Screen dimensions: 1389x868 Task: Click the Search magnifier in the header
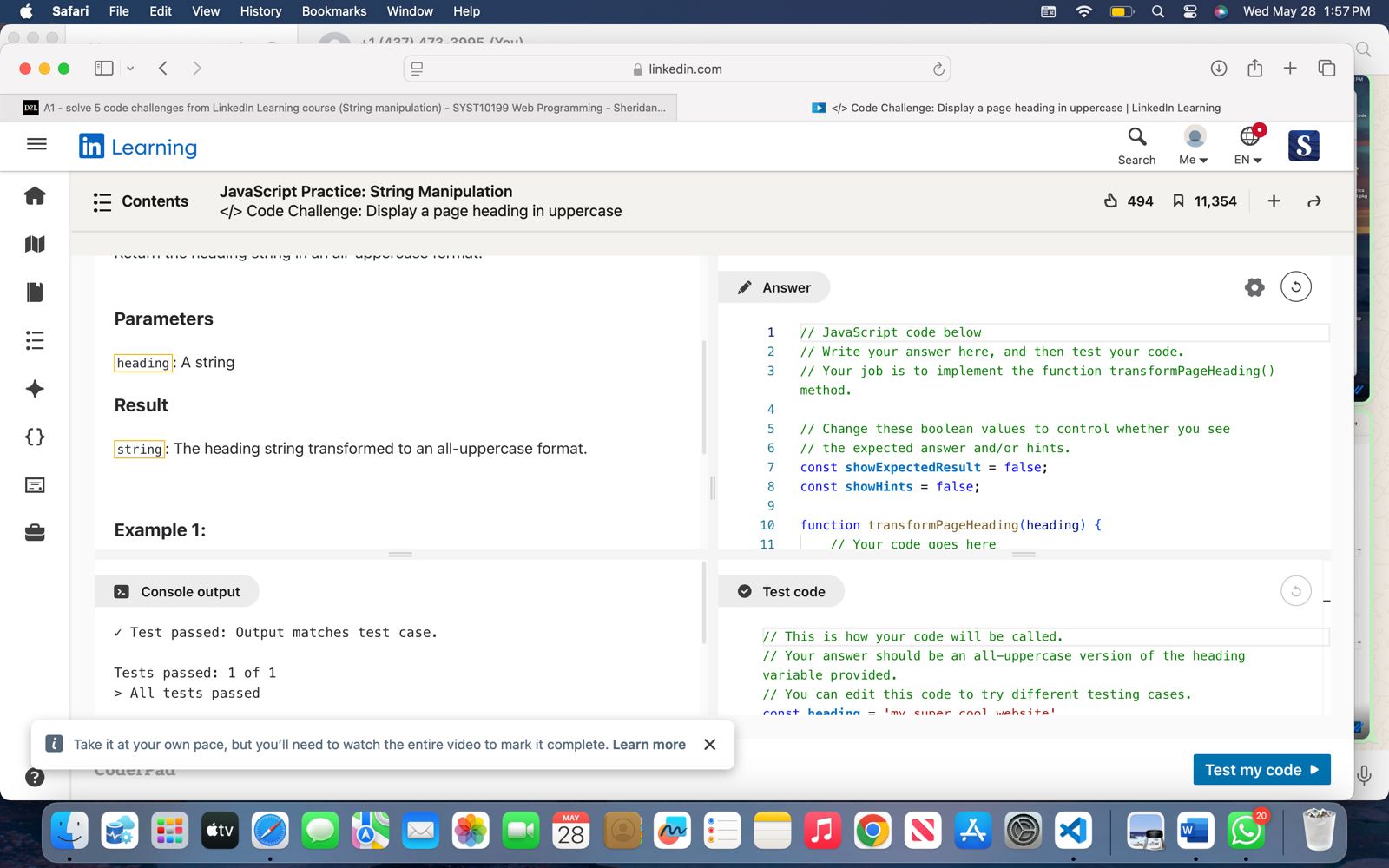[x=1136, y=137]
